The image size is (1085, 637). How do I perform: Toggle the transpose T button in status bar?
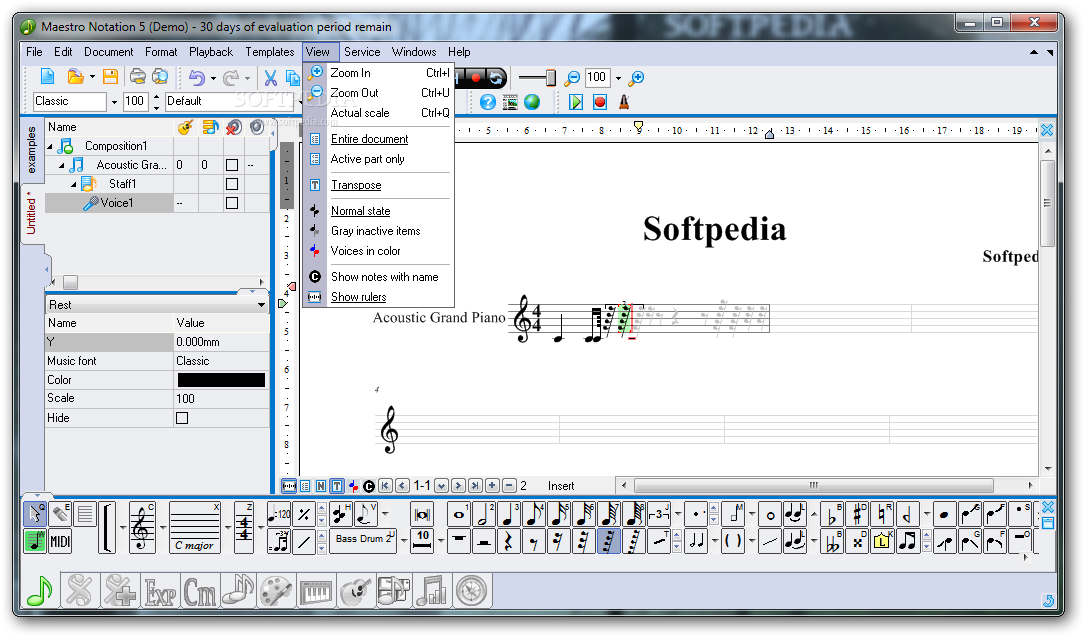tap(337, 486)
